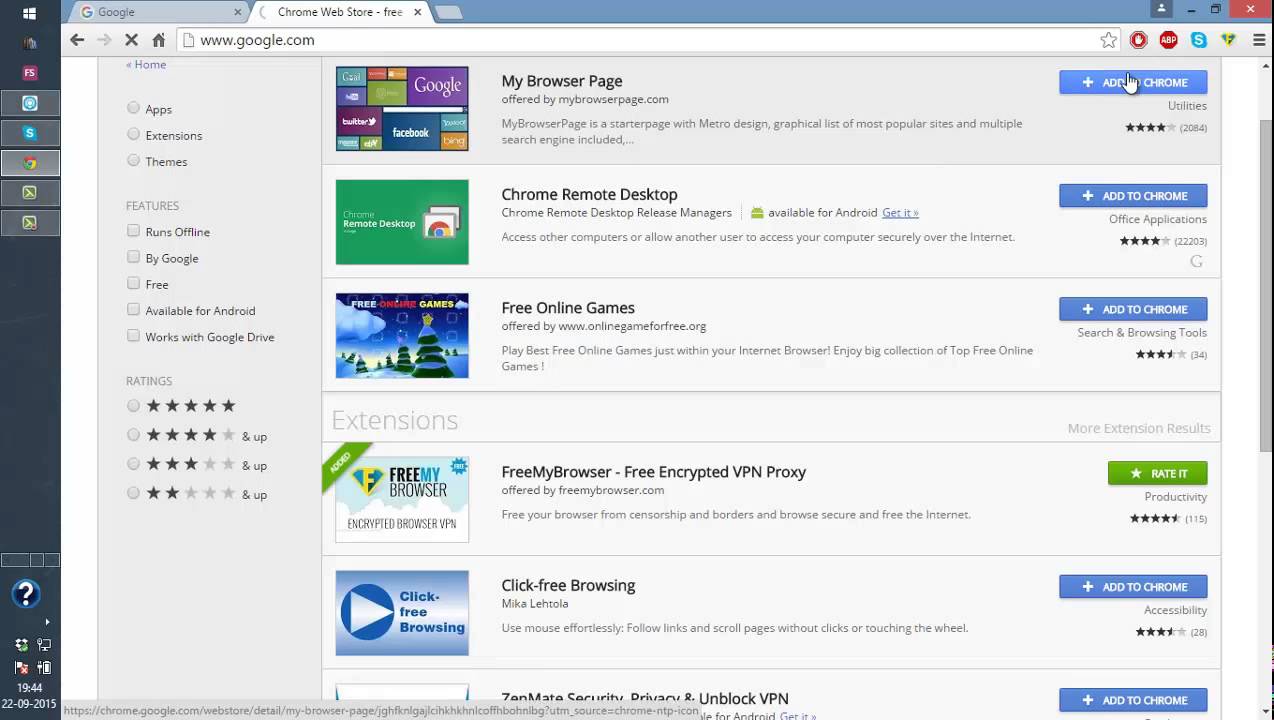Add Chrome Remote Desktop to Chrome

[x=1133, y=195]
